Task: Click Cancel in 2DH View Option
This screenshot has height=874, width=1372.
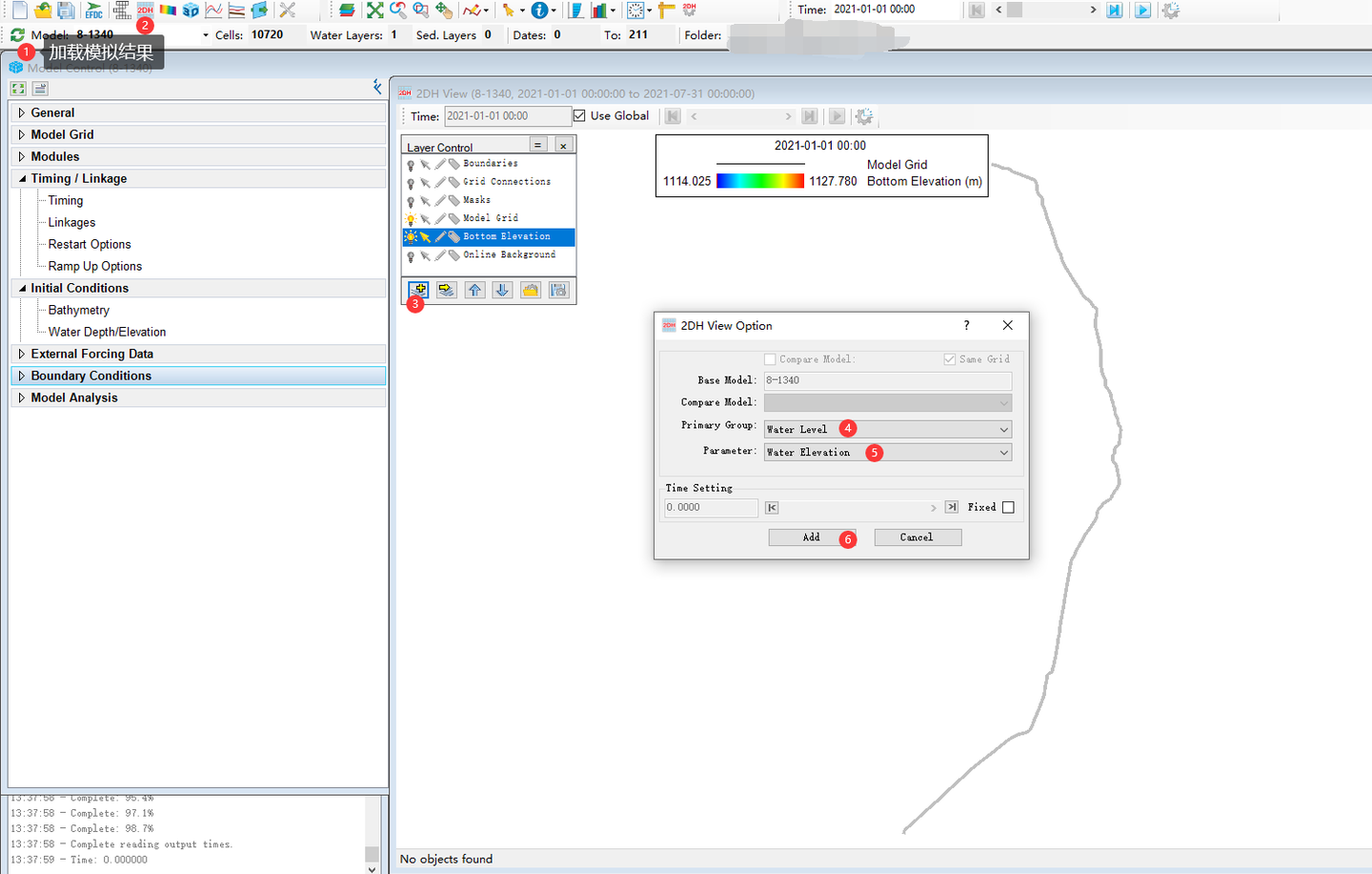Action: pyautogui.click(x=917, y=538)
